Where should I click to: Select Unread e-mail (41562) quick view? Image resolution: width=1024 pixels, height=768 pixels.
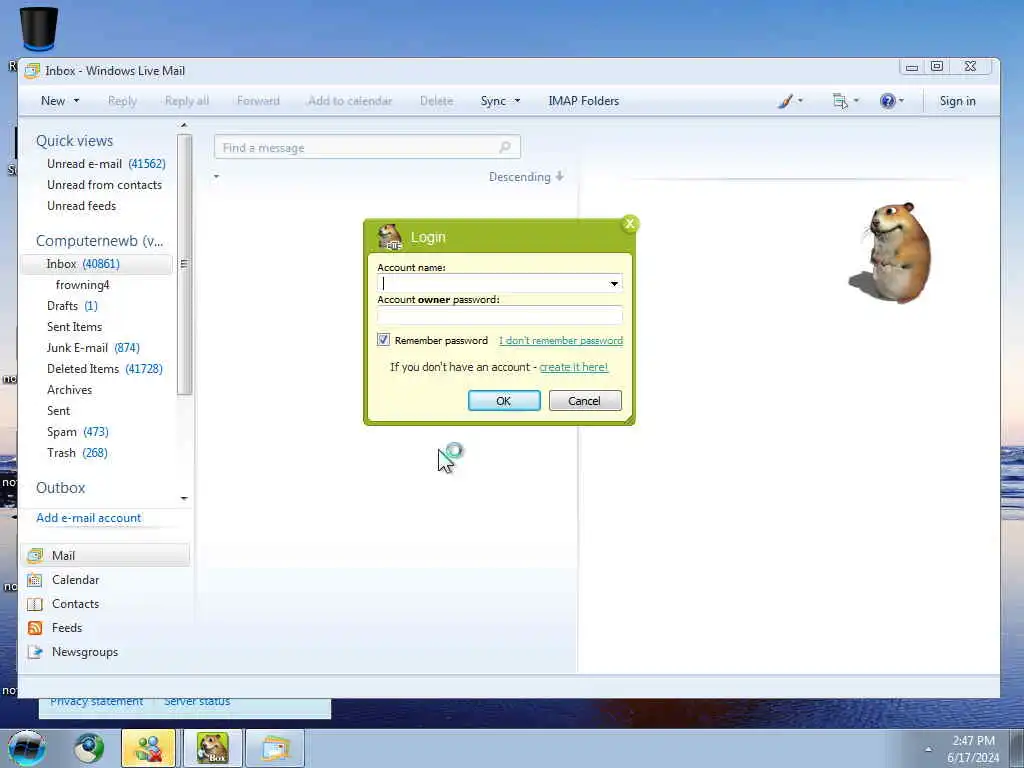pyautogui.click(x=106, y=164)
